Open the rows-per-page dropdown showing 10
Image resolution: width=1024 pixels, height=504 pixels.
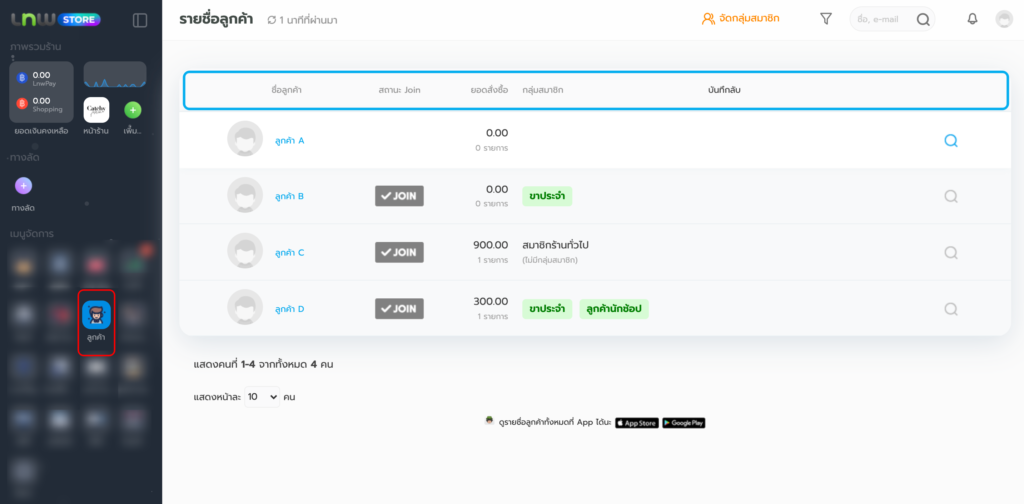coord(262,397)
